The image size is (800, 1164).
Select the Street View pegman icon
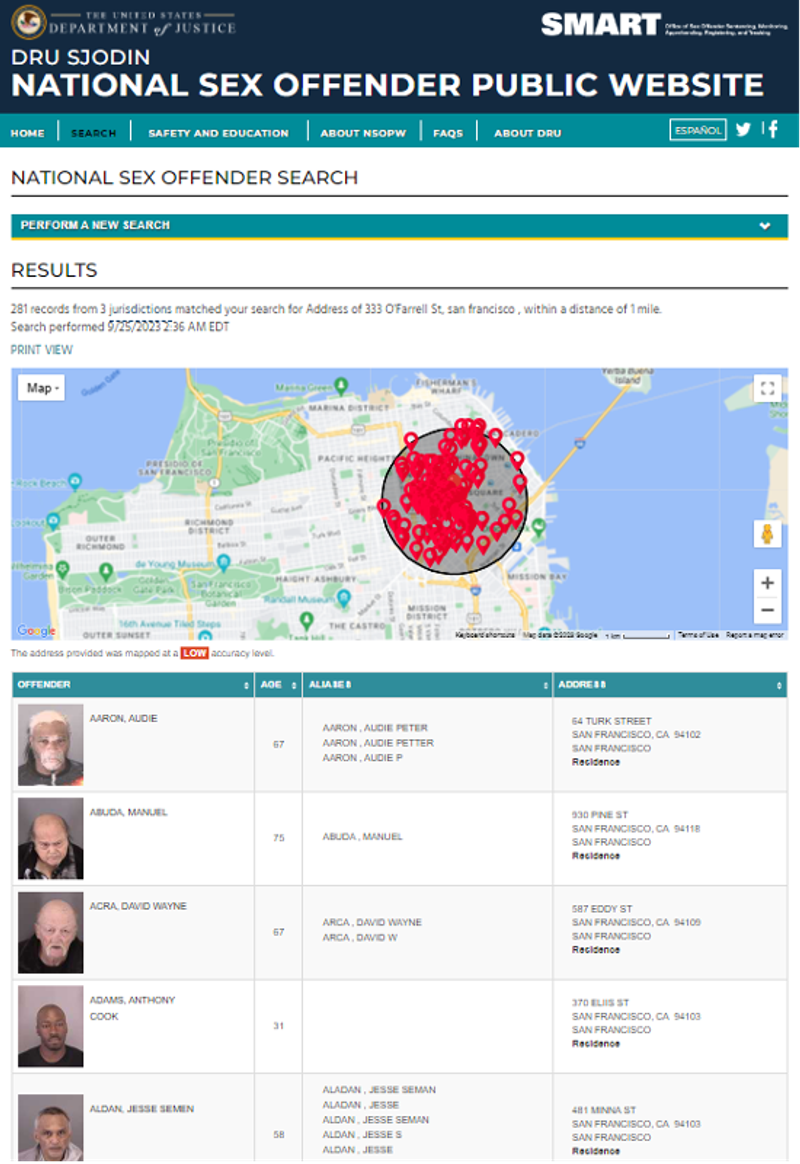767,534
